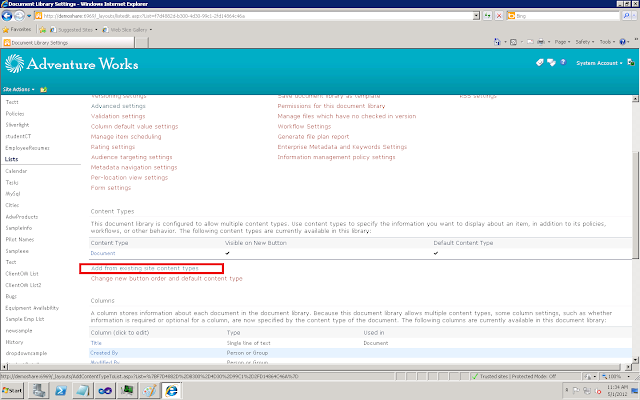Image resolution: width=640 pixels, height=400 pixels.
Task: Click the Read Mail envelope icon
Action: [530, 42]
